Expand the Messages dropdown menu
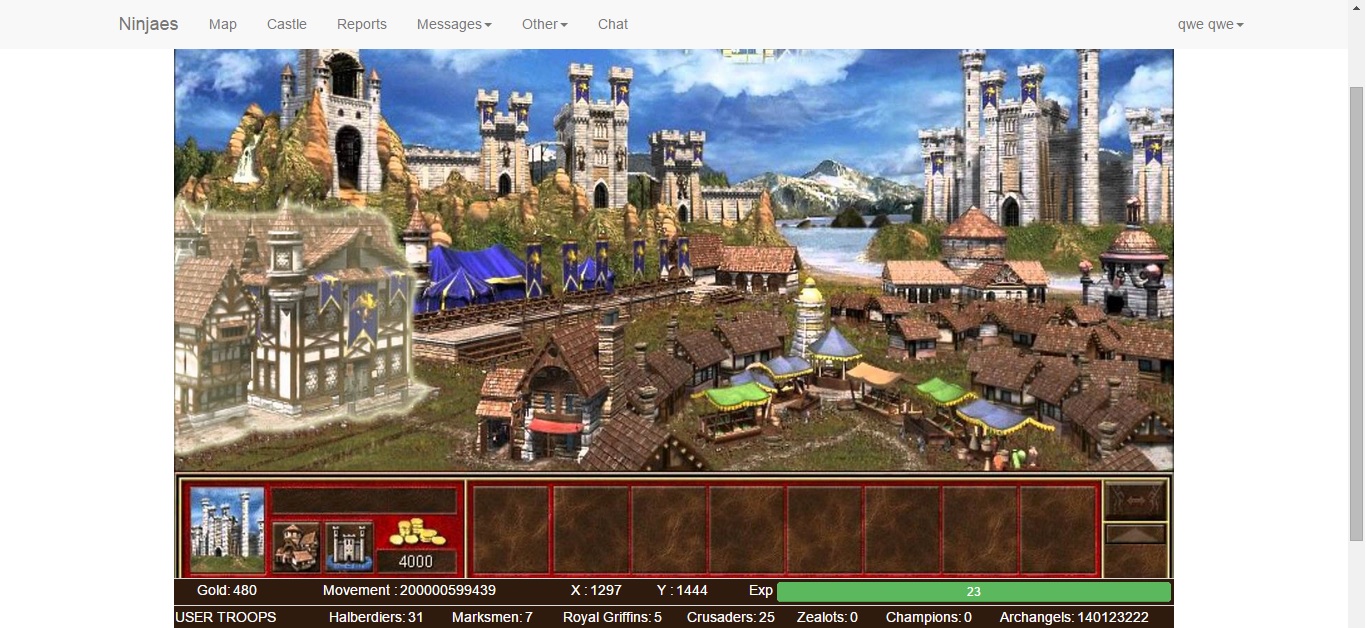This screenshot has width=1366, height=628. [454, 24]
